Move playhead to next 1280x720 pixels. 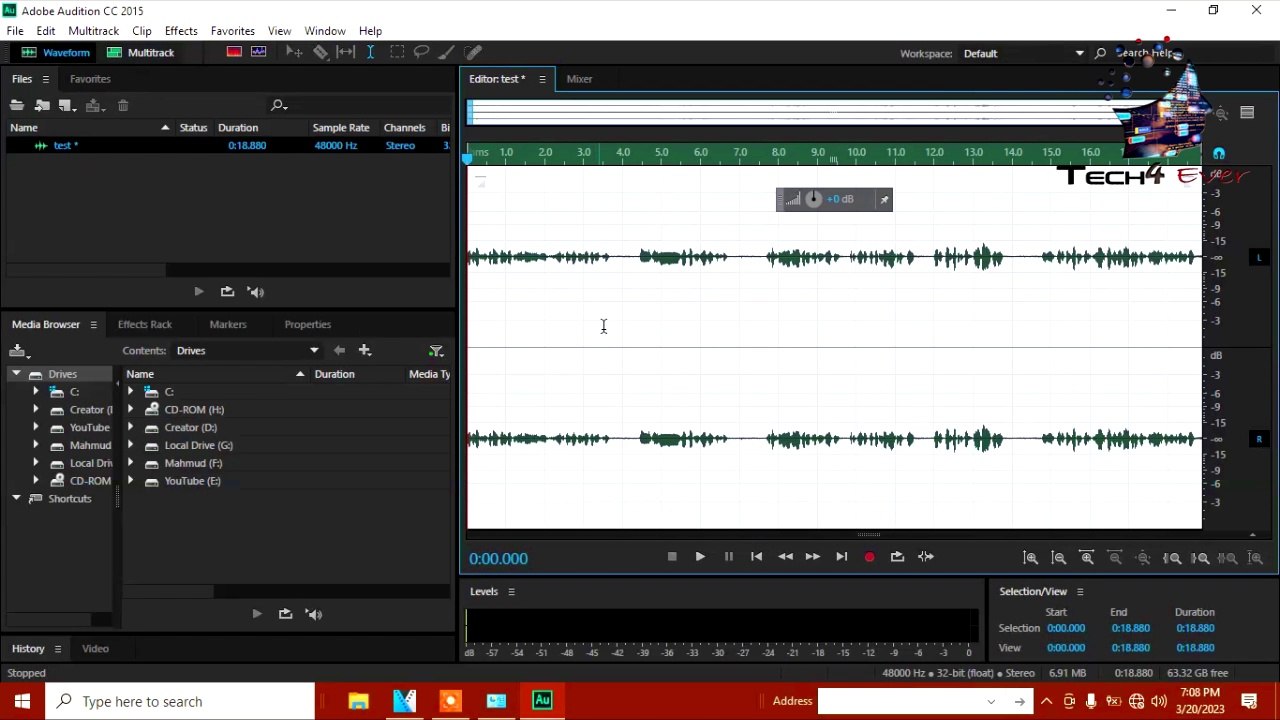click(x=841, y=557)
